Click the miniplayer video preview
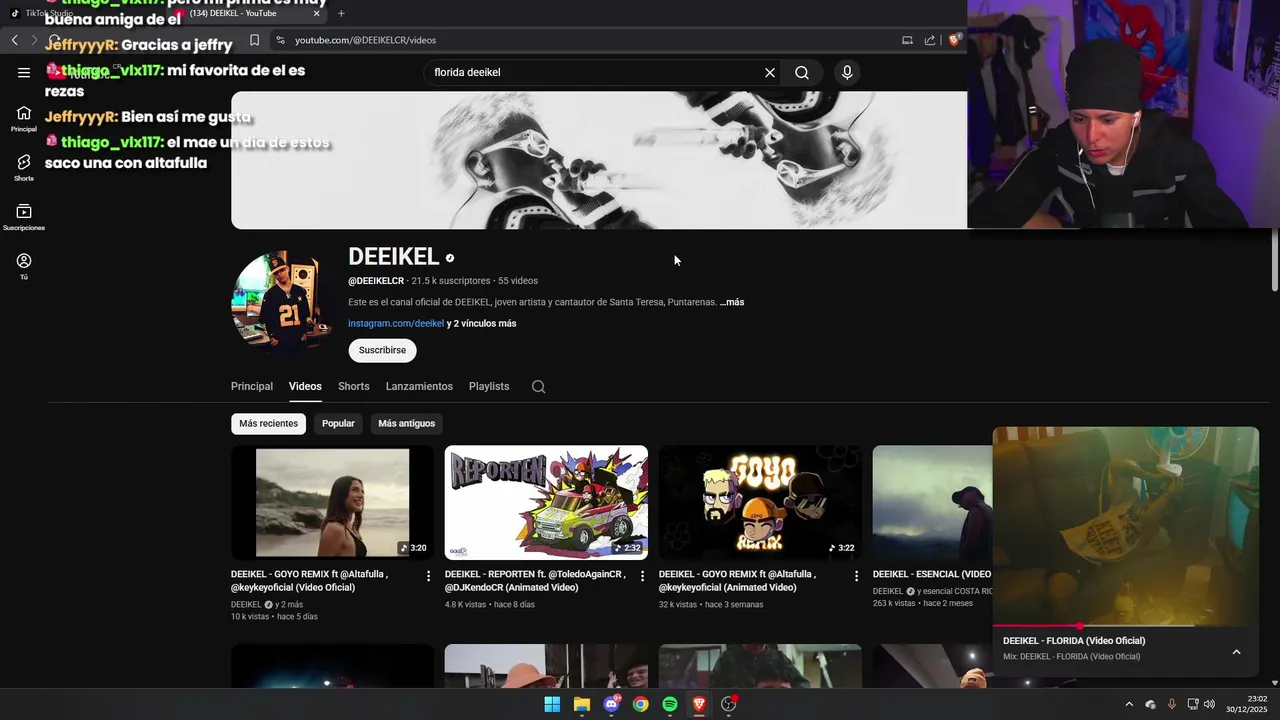 coord(1126,526)
